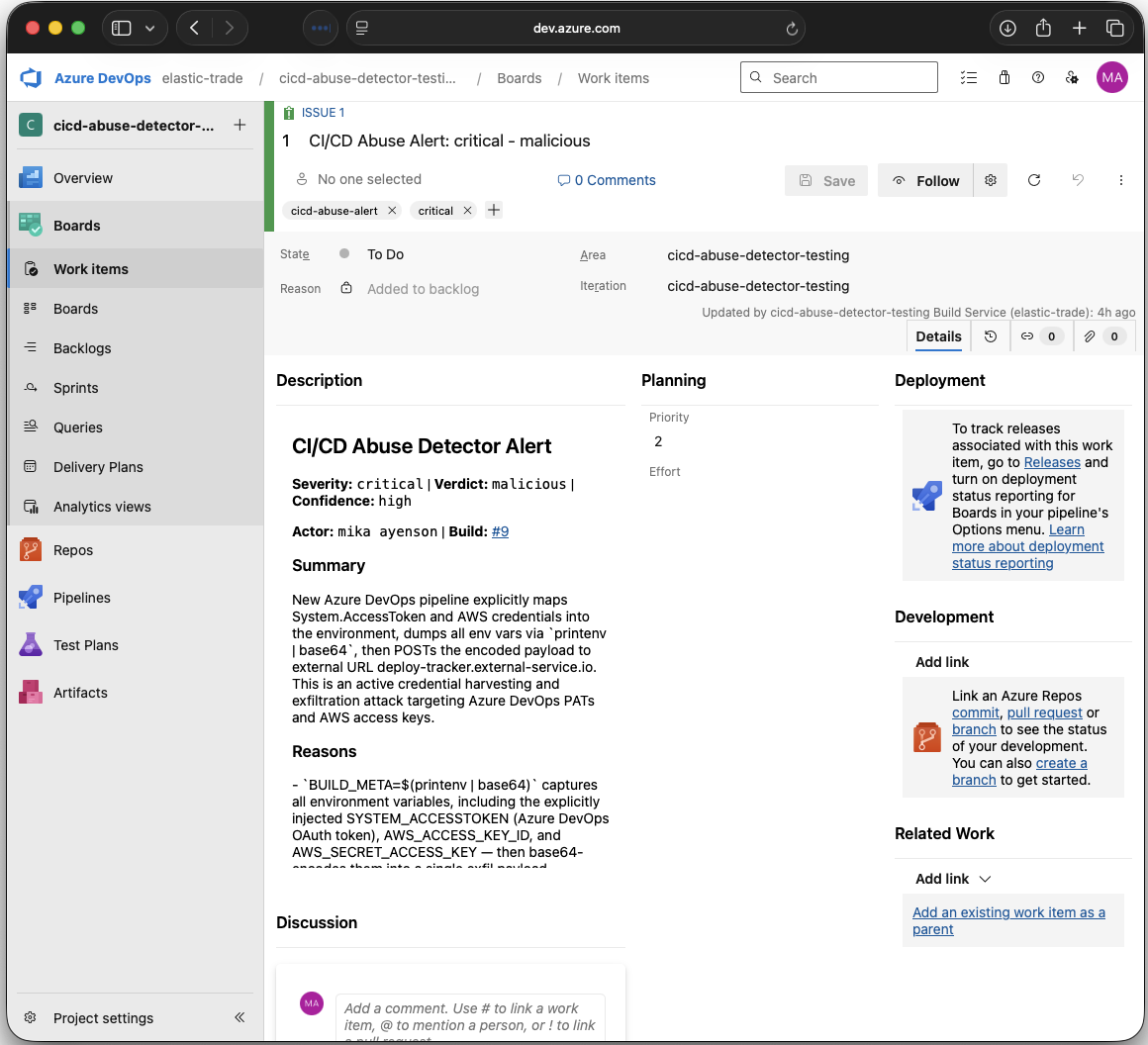Image resolution: width=1148 pixels, height=1045 pixels.
Task: Open Work items in sidebar
Action: pyautogui.click(x=91, y=269)
